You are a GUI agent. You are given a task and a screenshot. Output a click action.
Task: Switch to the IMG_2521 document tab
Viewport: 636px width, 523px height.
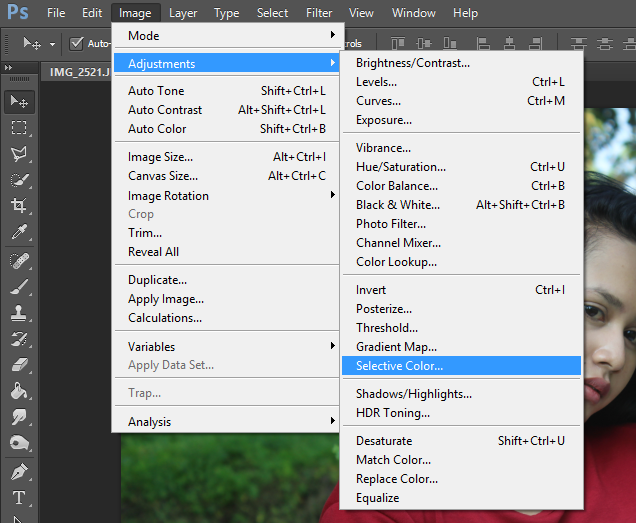point(80,71)
